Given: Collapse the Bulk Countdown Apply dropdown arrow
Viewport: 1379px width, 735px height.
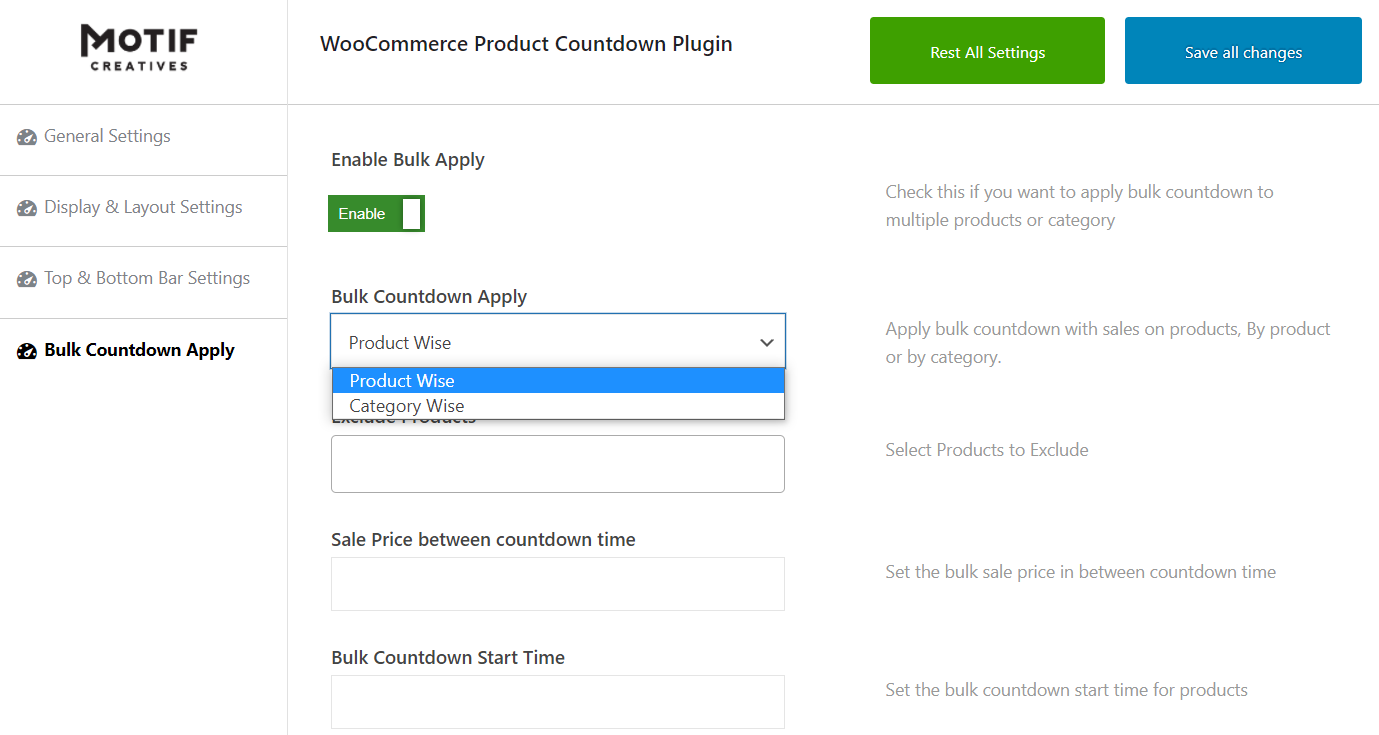Looking at the screenshot, I should coord(767,342).
